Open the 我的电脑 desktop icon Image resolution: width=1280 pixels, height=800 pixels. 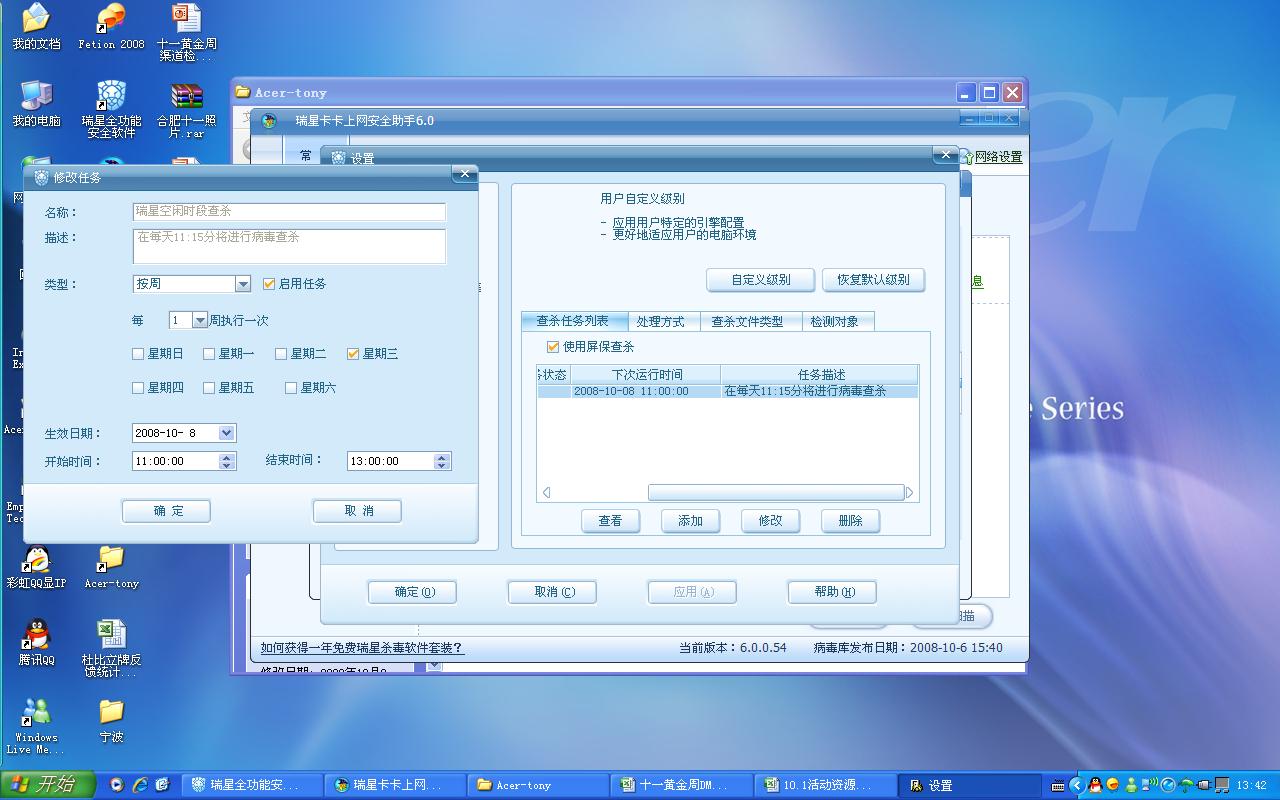point(36,104)
